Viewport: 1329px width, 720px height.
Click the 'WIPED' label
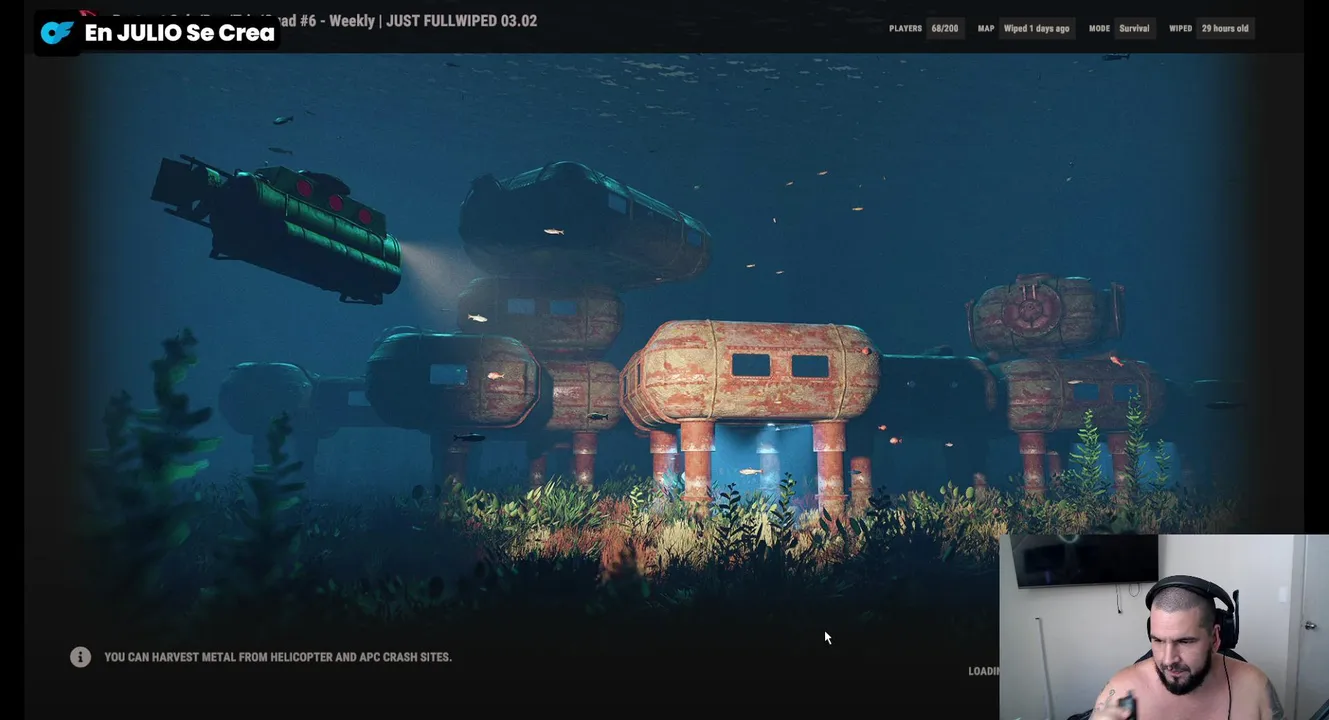1180,28
